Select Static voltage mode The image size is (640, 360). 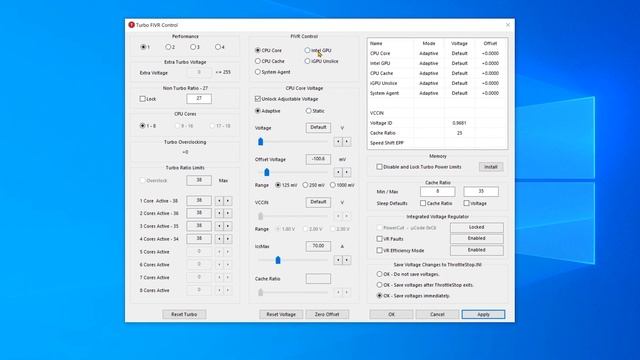[x=309, y=111]
